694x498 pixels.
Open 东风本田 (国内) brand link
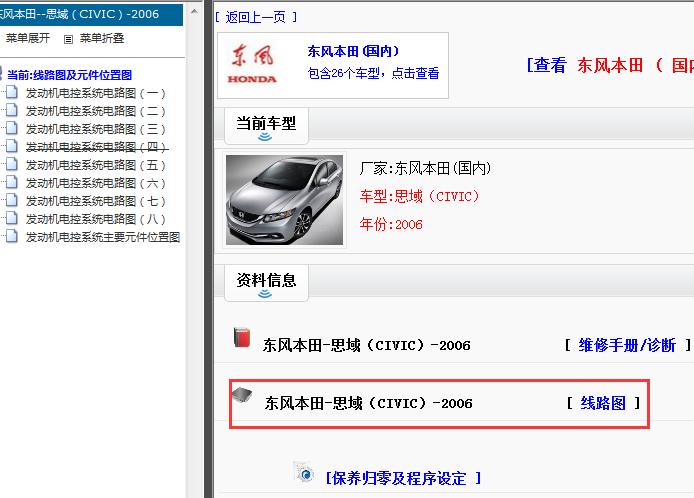(x=353, y=51)
